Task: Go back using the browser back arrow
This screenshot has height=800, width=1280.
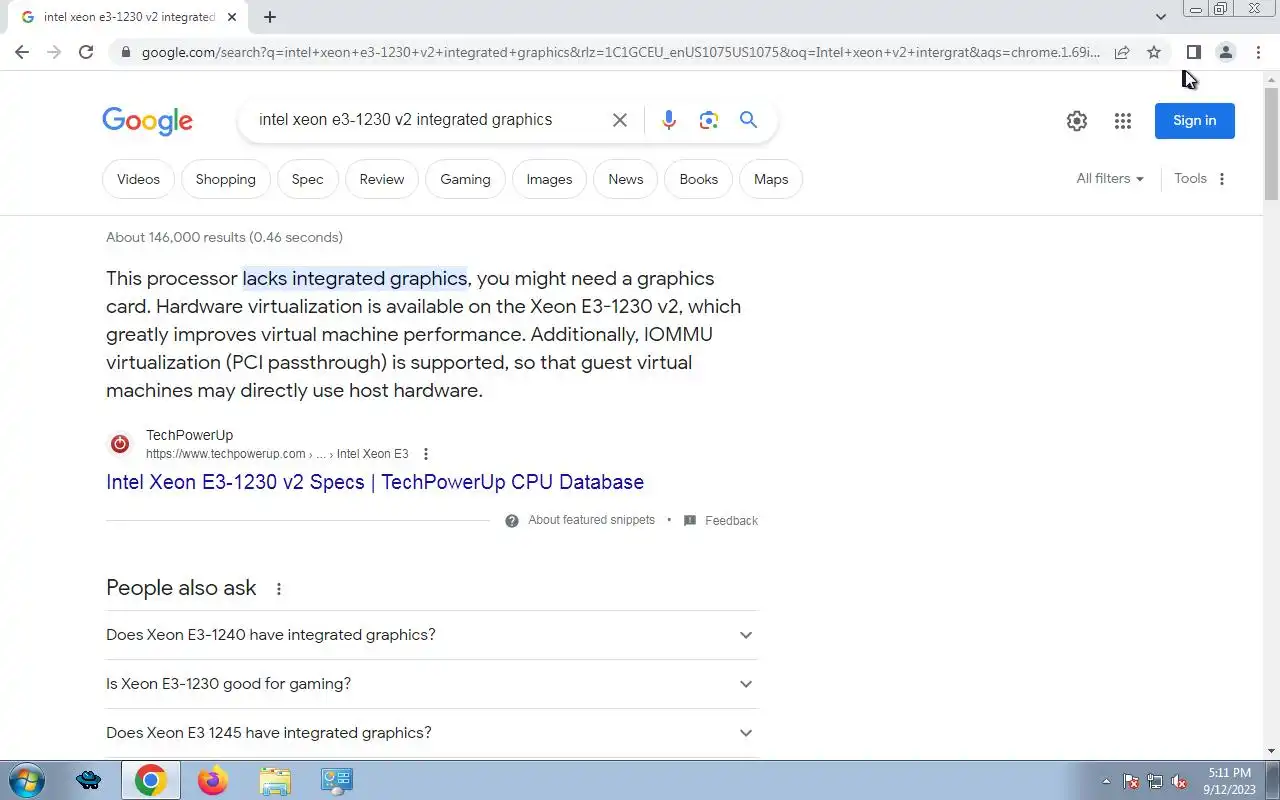Action: coord(22,52)
